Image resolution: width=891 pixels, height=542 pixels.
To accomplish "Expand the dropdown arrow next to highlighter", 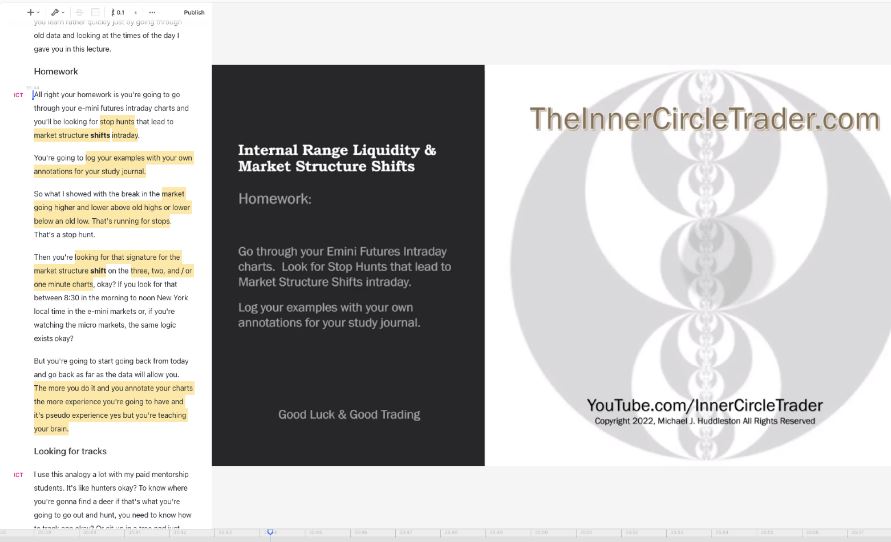I will tap(63, 12).
